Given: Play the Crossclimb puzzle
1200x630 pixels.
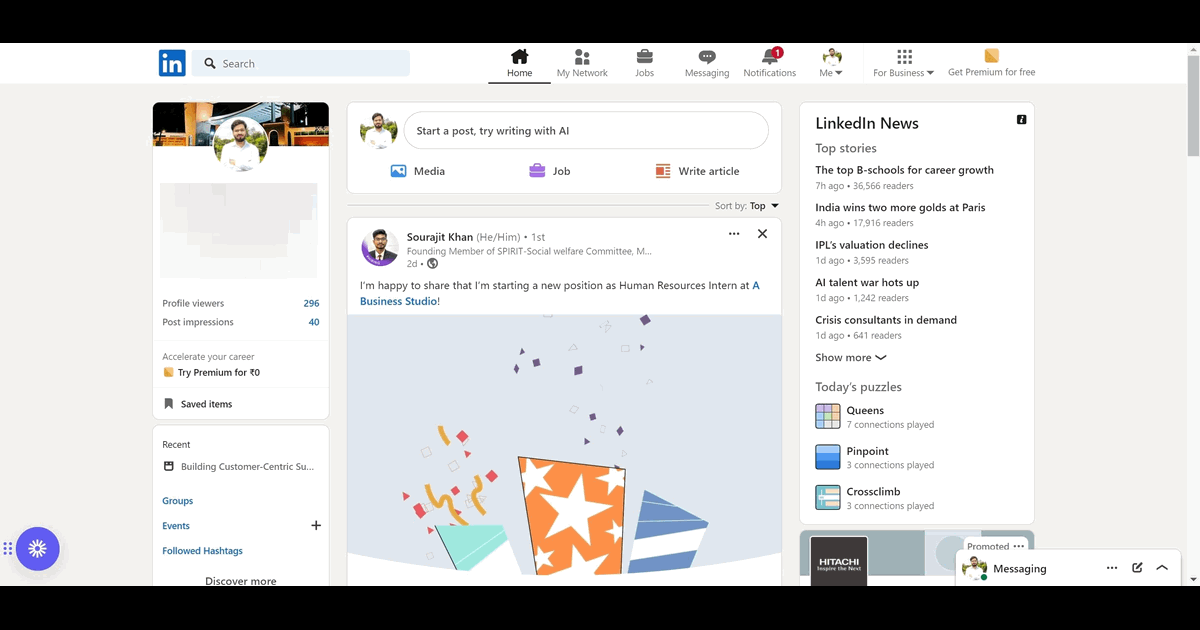Looking at the screenshot, I should (875, 498).
